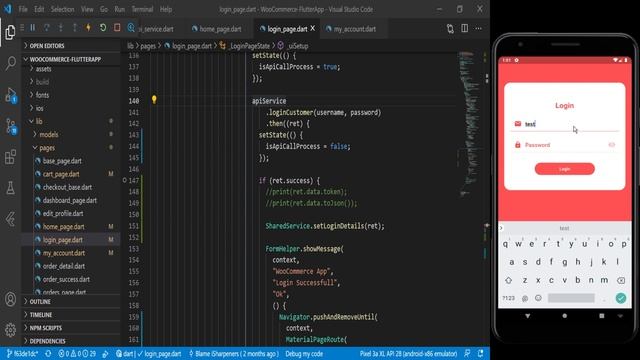Click the debug Step Into button
This screenshot has height=360, width=640.
(60, 28)
